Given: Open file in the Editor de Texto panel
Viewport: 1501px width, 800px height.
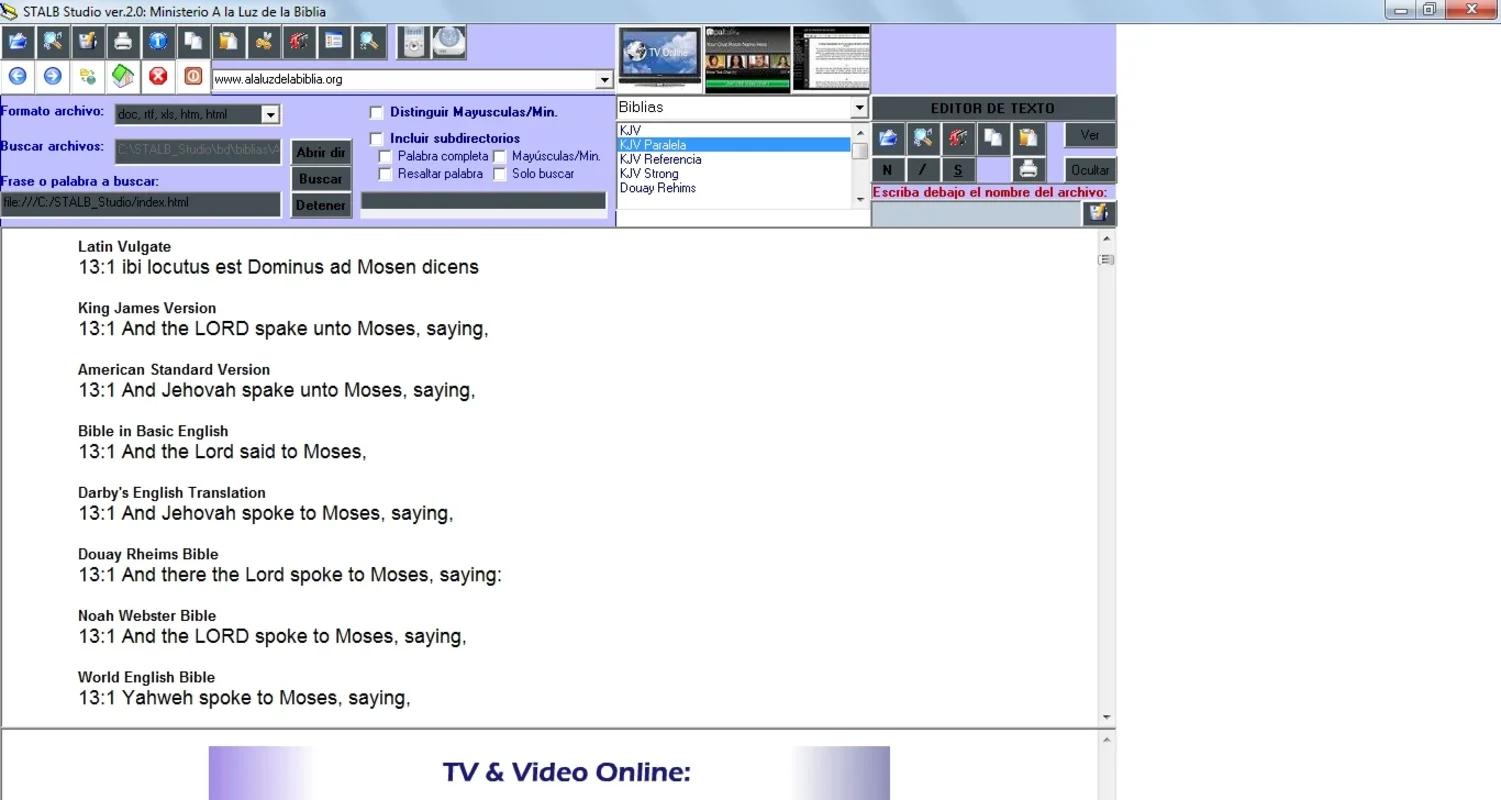Looking at the screenshot, I should tap(888, 138).
